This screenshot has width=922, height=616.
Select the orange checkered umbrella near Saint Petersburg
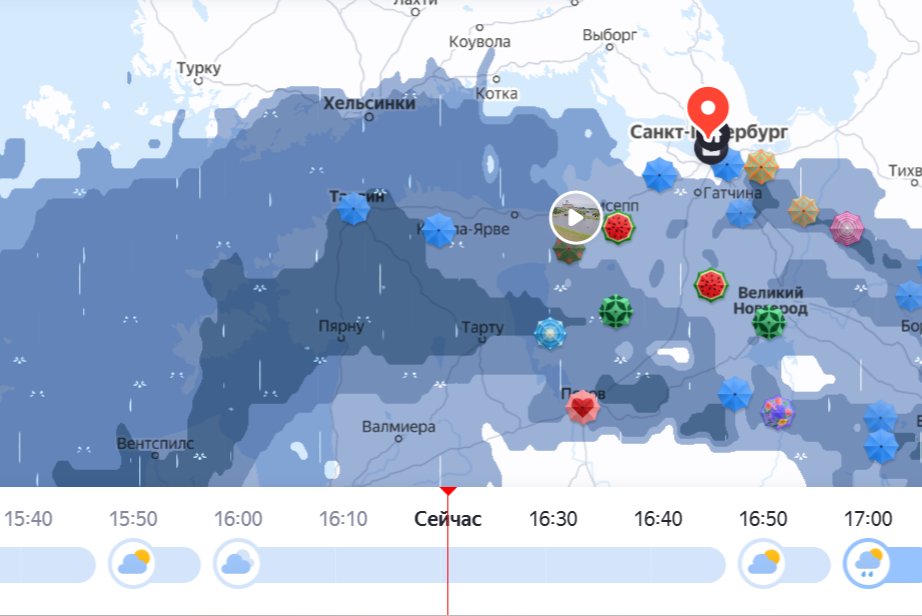[x=761, y=166]
